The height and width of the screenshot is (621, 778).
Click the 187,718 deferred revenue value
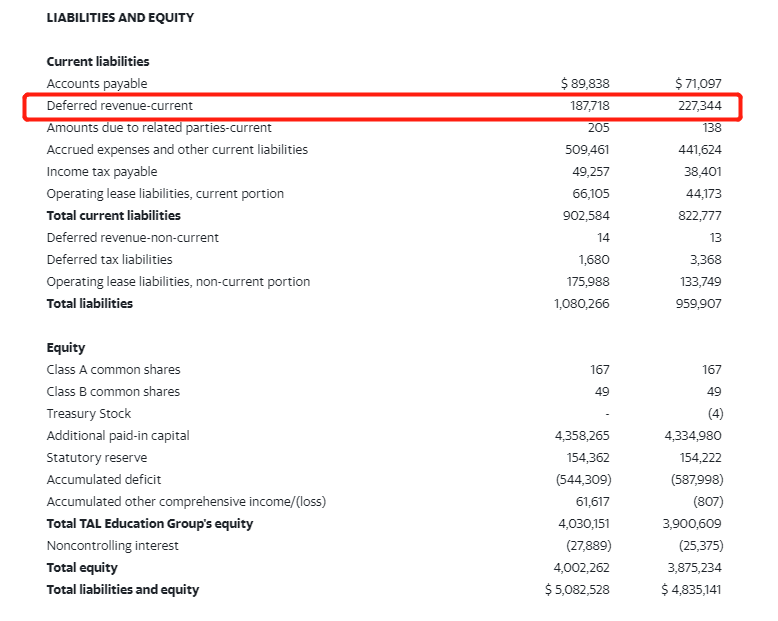point(588,106)
